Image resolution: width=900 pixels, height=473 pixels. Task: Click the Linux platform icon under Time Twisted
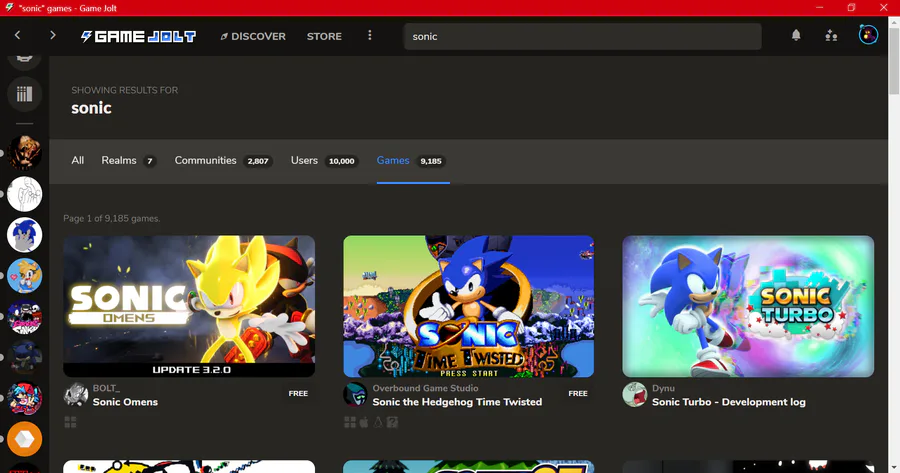pyautogui.click(x=378, y=422)
